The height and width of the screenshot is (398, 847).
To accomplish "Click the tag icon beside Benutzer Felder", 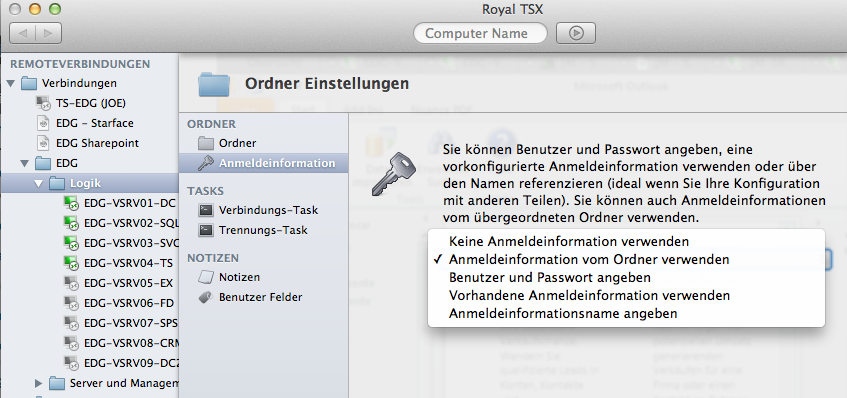I will [205, 297].
